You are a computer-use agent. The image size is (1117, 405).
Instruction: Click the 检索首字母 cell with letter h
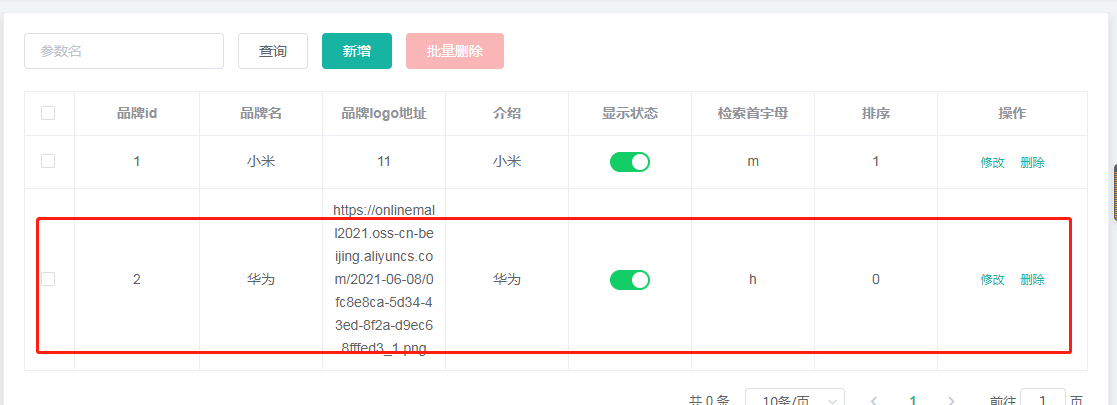coord(752,280)
